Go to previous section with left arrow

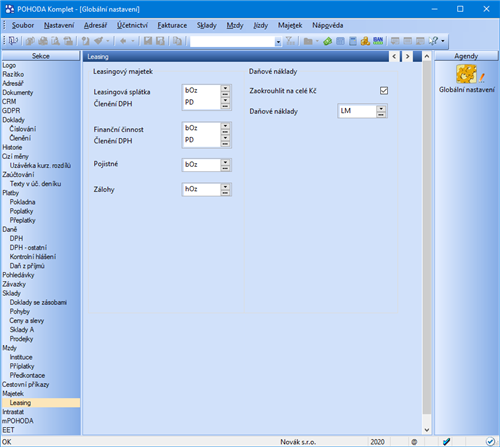coord(394,56)
